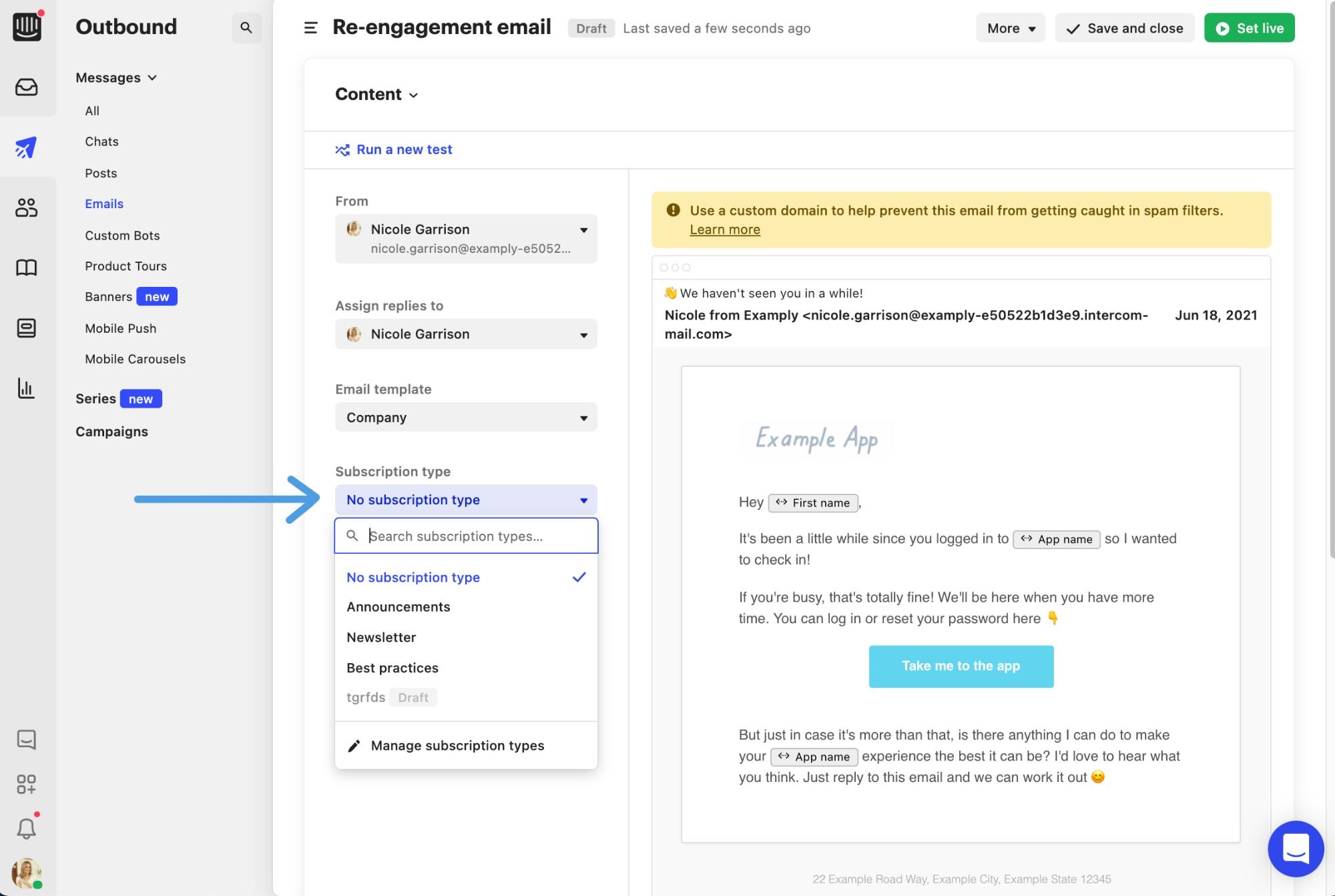Open the notifications bell icon
This screenshot has height=896, width=1335.
[x=27, y=828]
